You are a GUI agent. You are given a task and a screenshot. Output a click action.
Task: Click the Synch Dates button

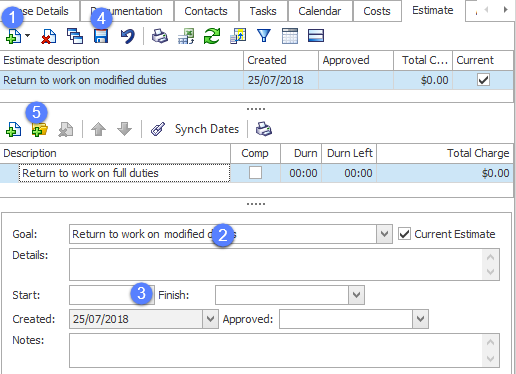(x=207, y=129)
